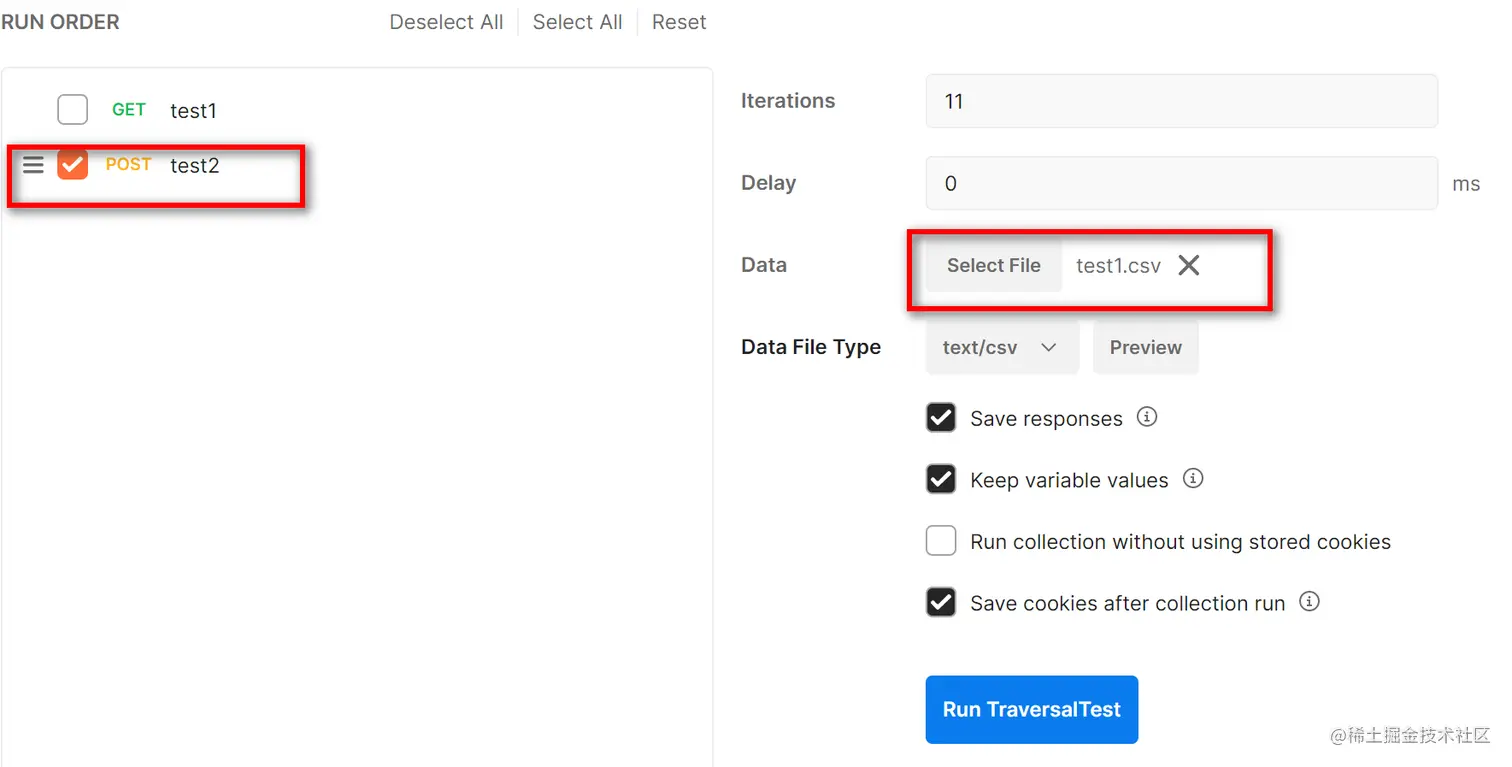
Task: Reset the run order
Action: coord(679,22)
